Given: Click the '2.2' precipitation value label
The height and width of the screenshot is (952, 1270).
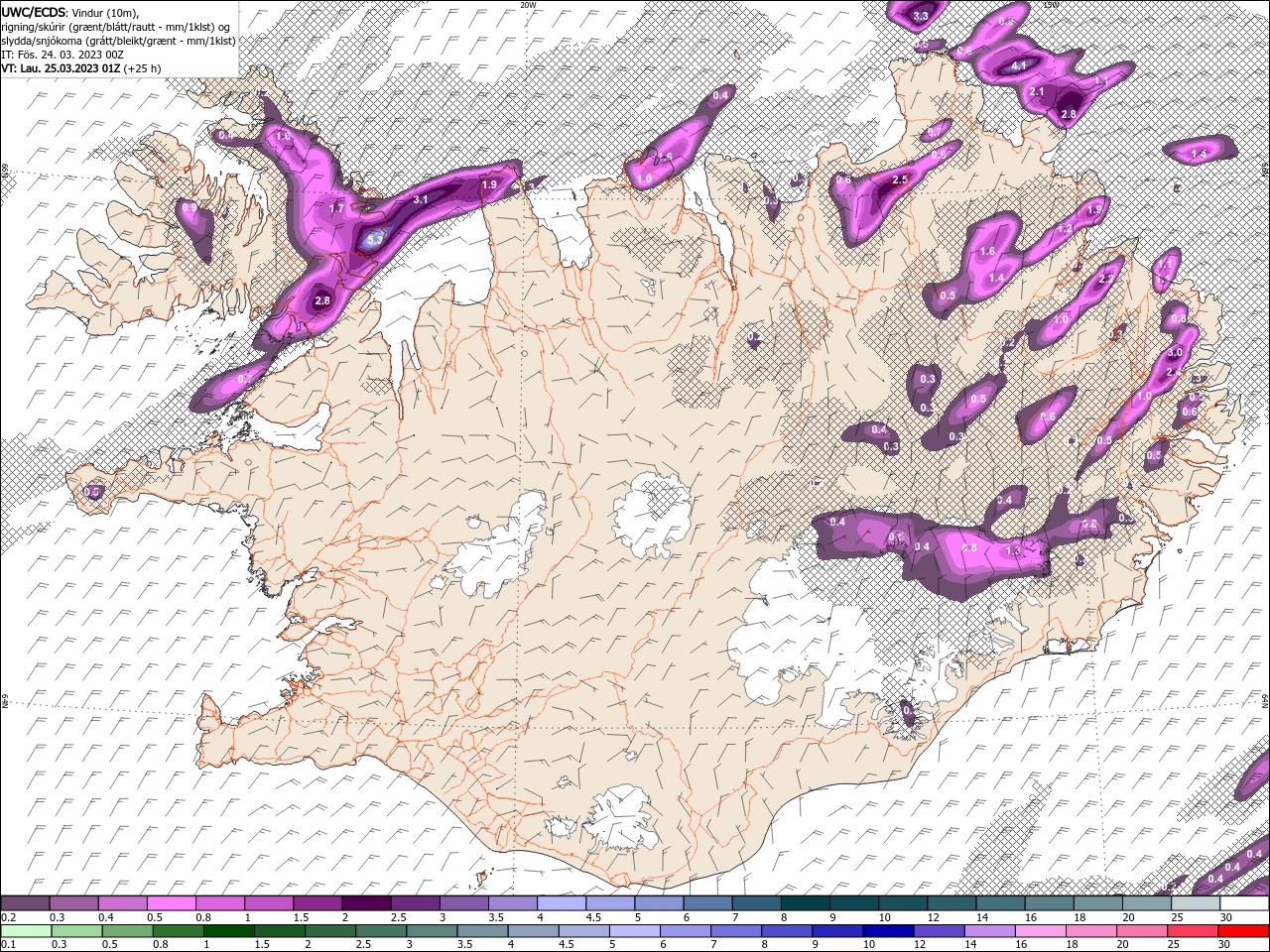Looking at the screenshot, I should 1107,280.
